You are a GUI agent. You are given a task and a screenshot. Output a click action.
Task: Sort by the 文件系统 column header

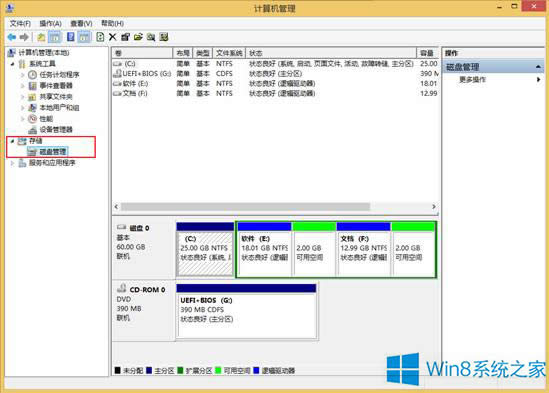point(229,53)
